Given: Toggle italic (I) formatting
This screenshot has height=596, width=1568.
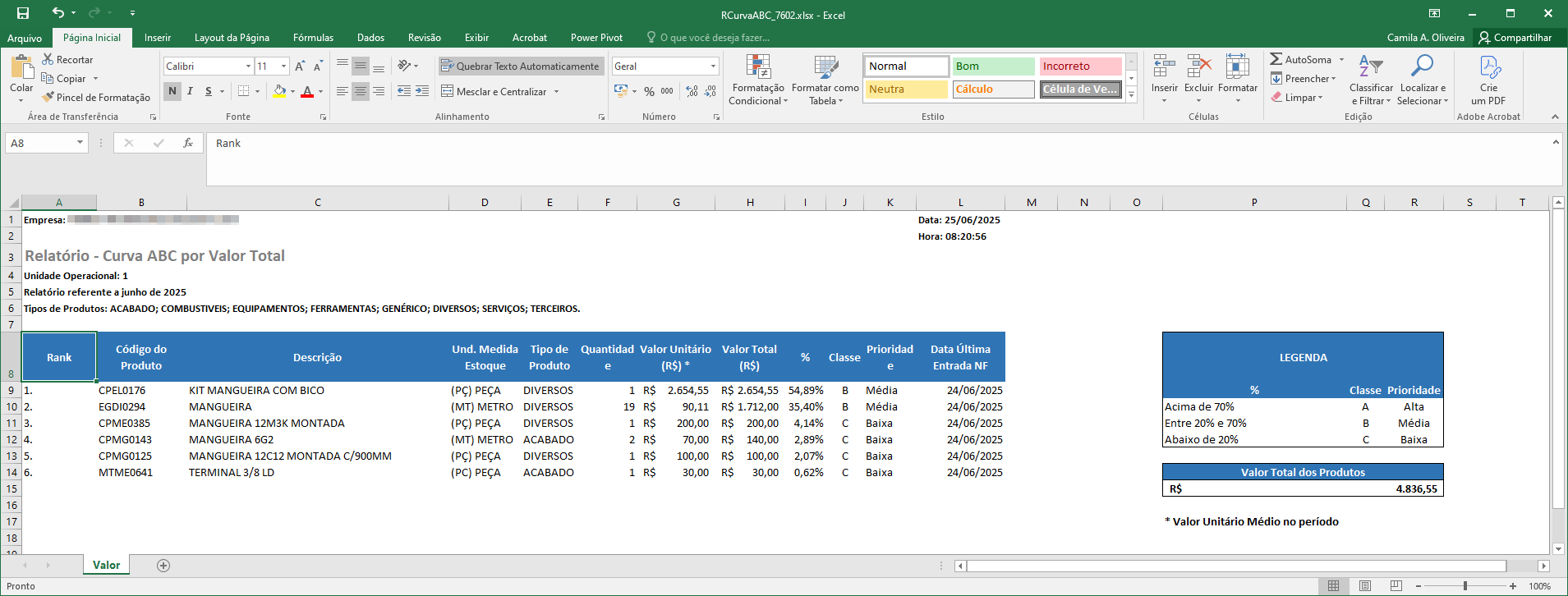Looking at the screenshot, I should (x=190, y=91).
